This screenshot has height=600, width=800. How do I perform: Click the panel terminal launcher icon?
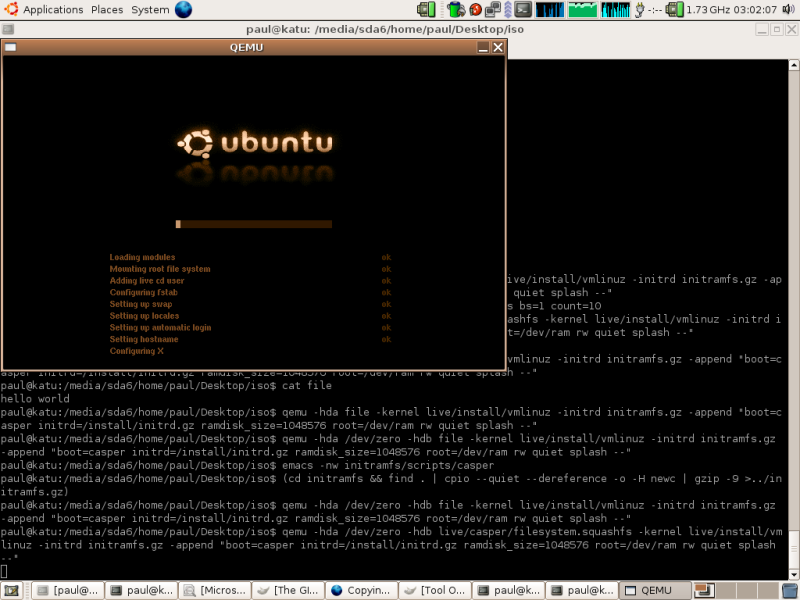coord(522,9)
